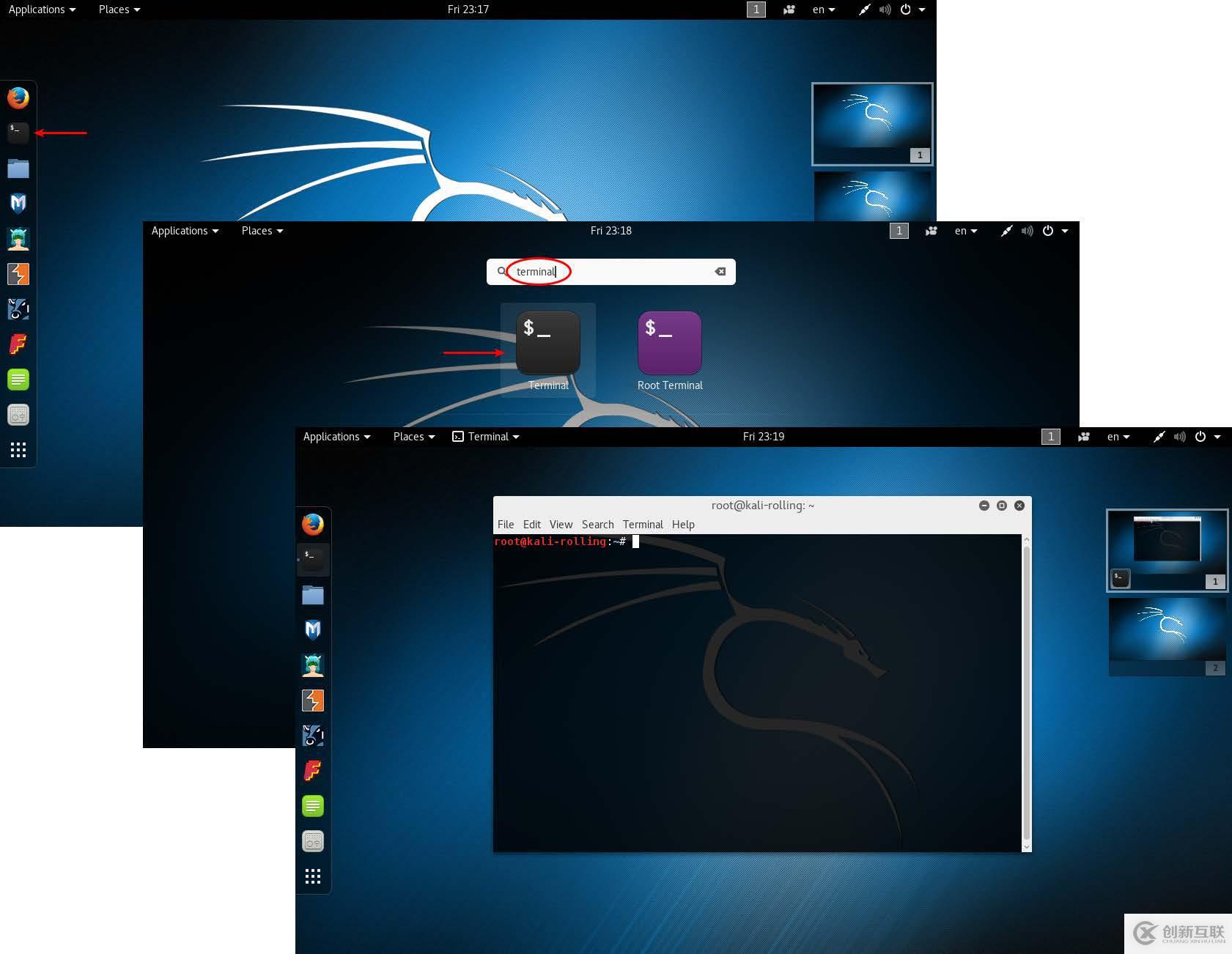Open Armitage from third screenshot's dock
This screenshot has height=954, width=1232.
coord(313,665)
